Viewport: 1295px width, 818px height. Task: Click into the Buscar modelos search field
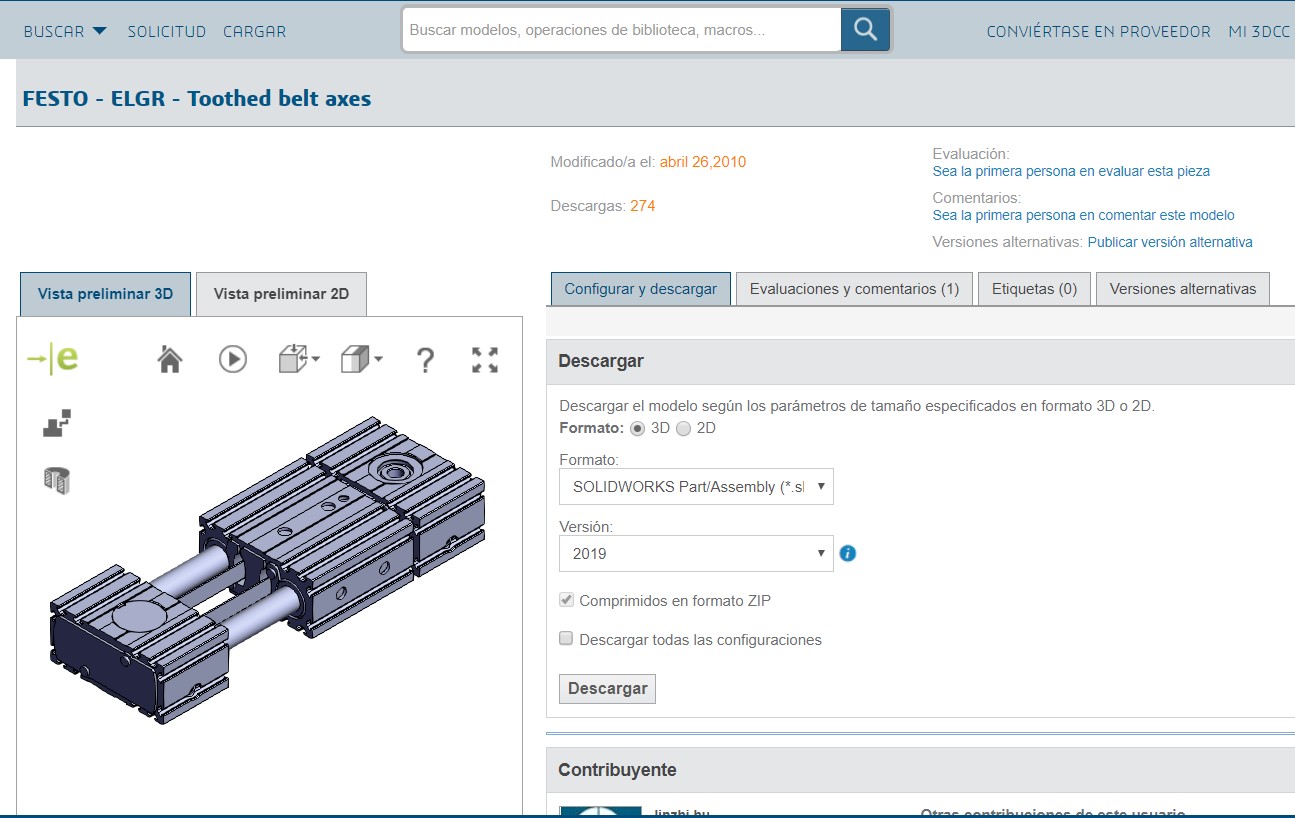click(x=621, y=30)
